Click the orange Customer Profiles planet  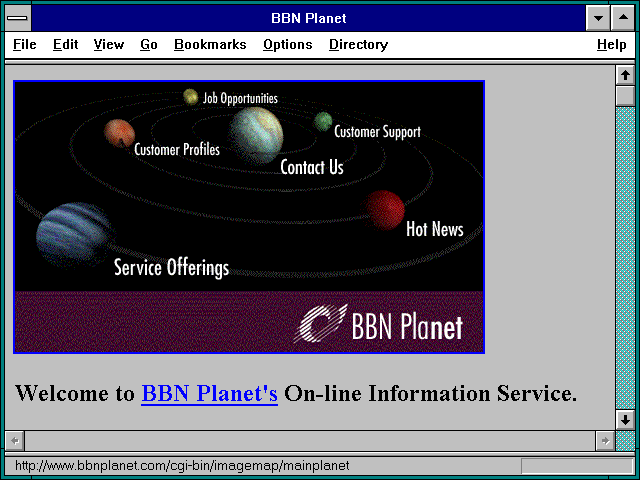click(119, 133)
